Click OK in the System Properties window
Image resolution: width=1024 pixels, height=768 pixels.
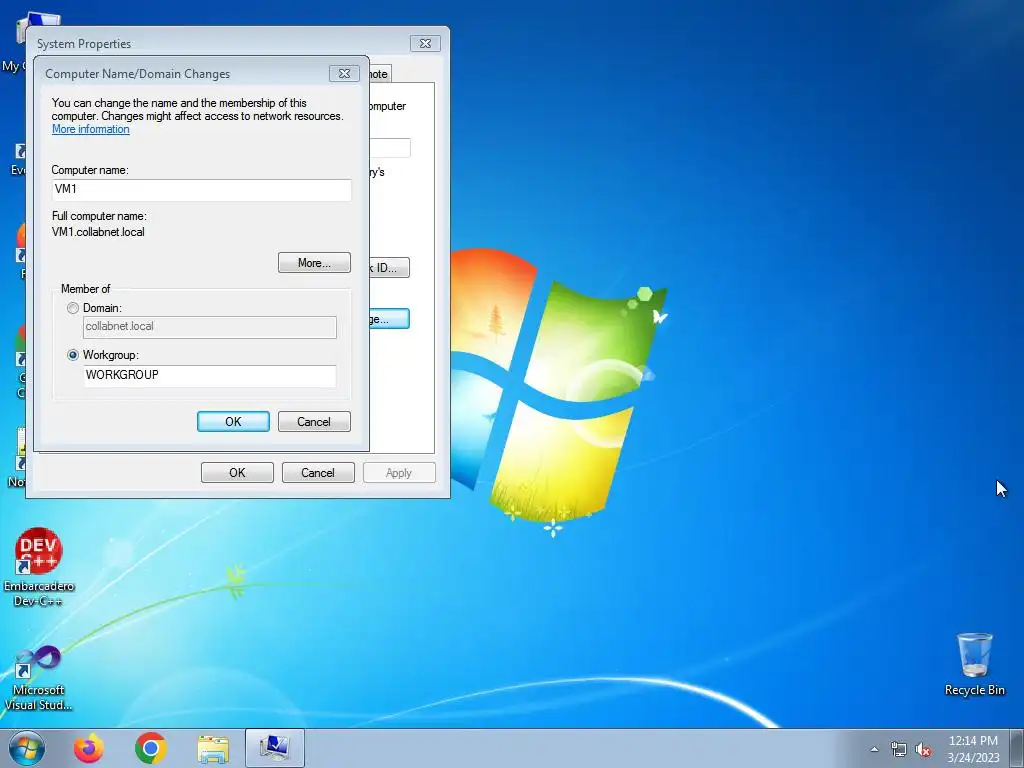pos(237,473)
